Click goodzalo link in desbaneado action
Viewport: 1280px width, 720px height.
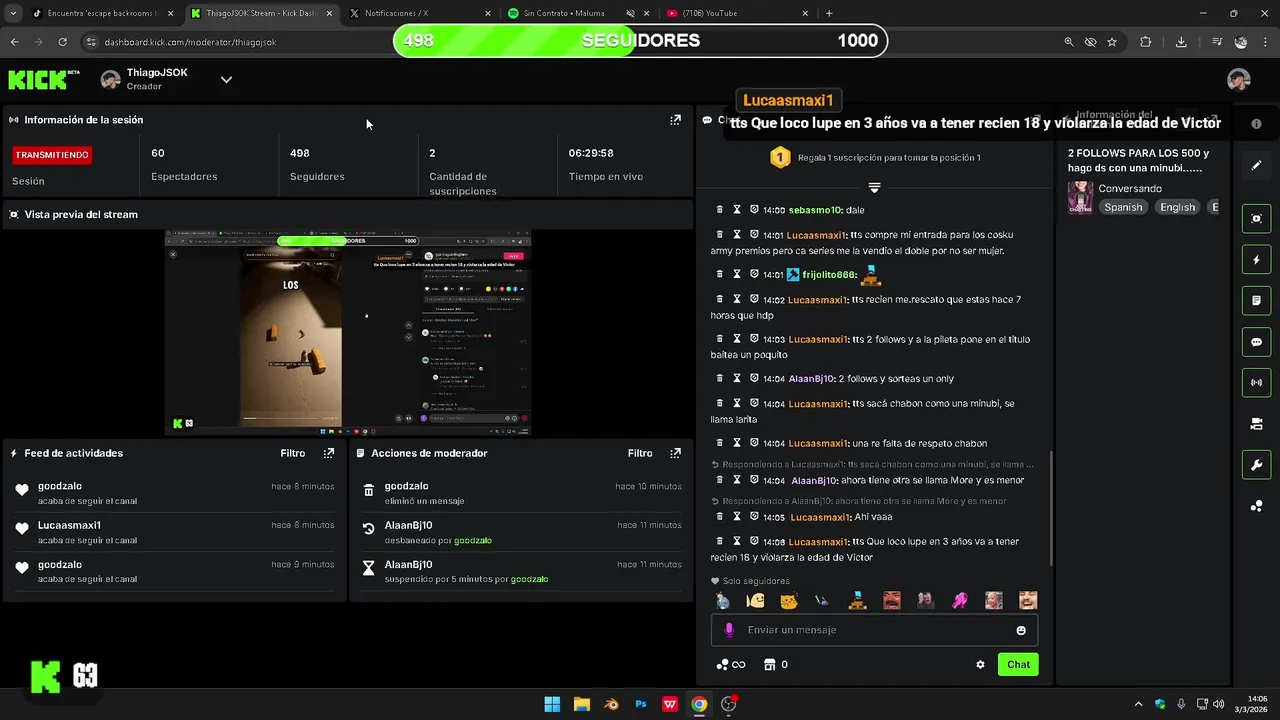tap(473, 540)
